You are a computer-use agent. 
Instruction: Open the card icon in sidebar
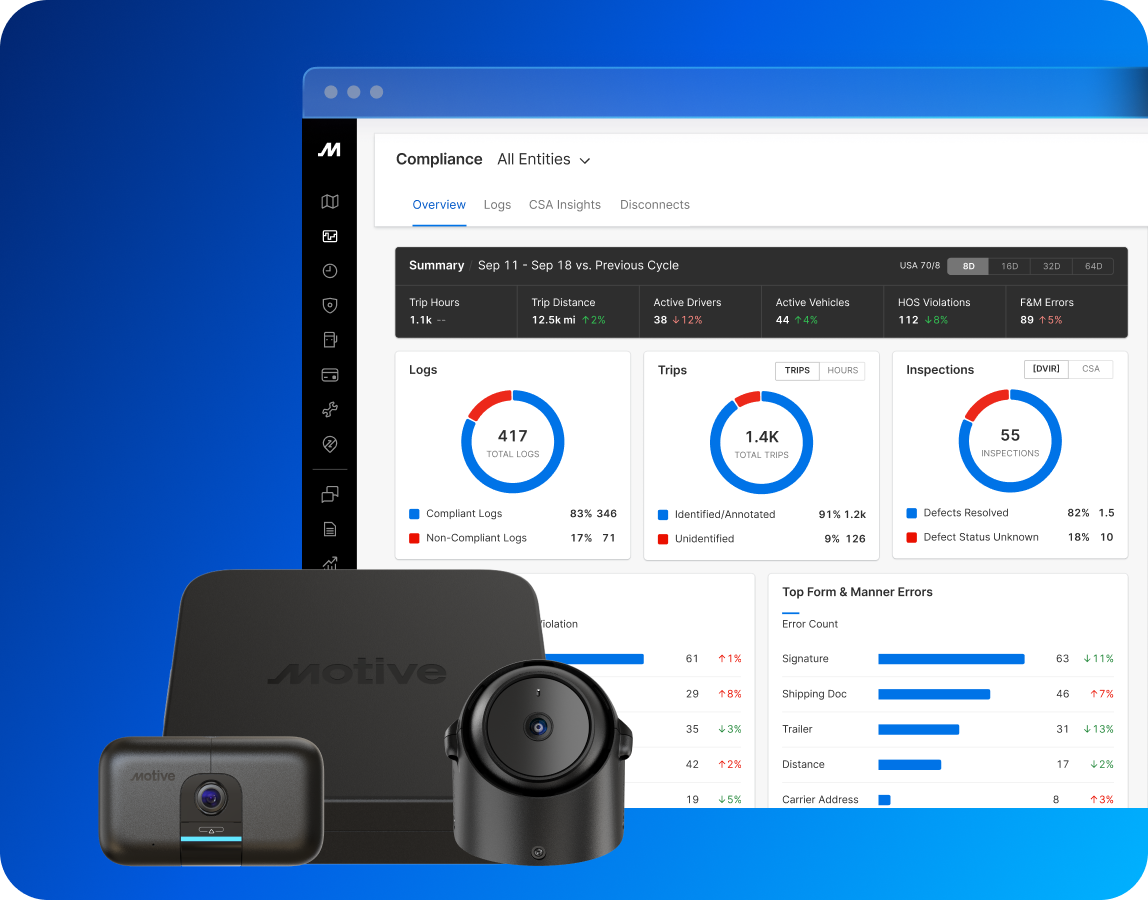[x=330, y=375]
